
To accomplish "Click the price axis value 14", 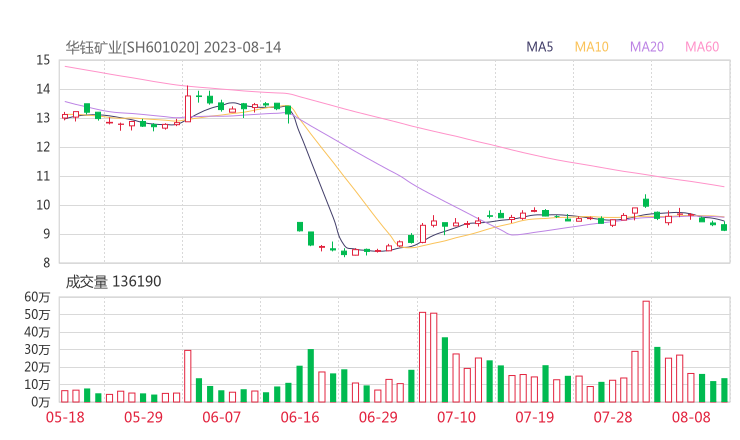I will point(43,89).
